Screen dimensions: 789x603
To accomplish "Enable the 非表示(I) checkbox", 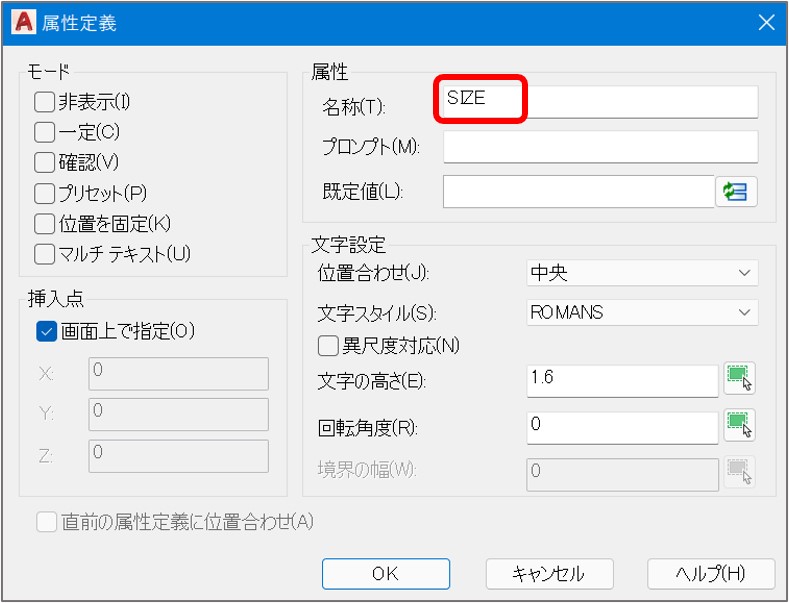I will 44,103.
